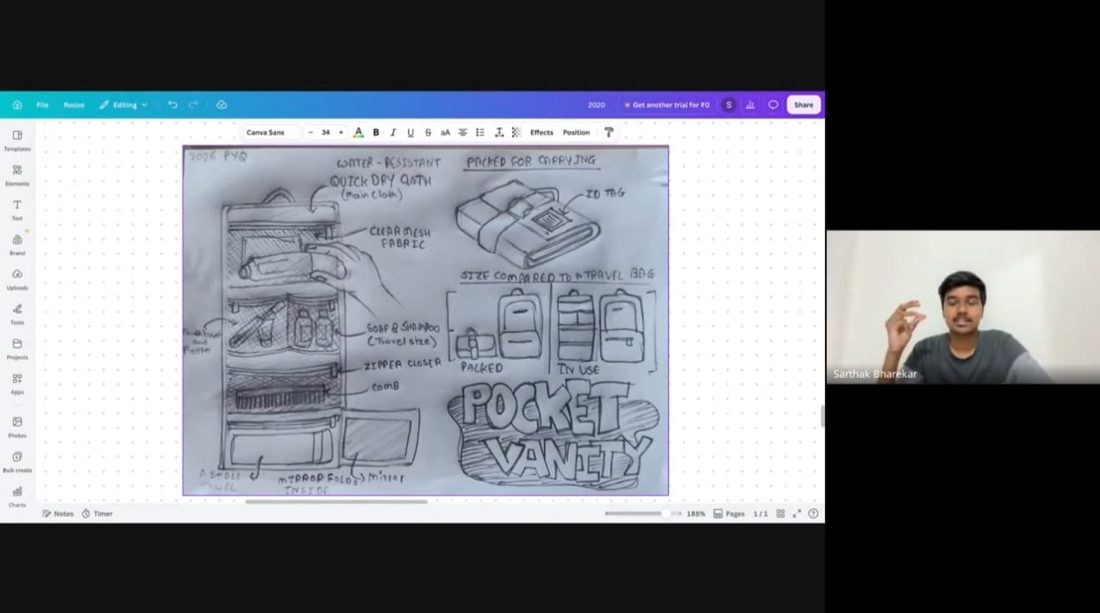Click the Share button

click(803, 105)
